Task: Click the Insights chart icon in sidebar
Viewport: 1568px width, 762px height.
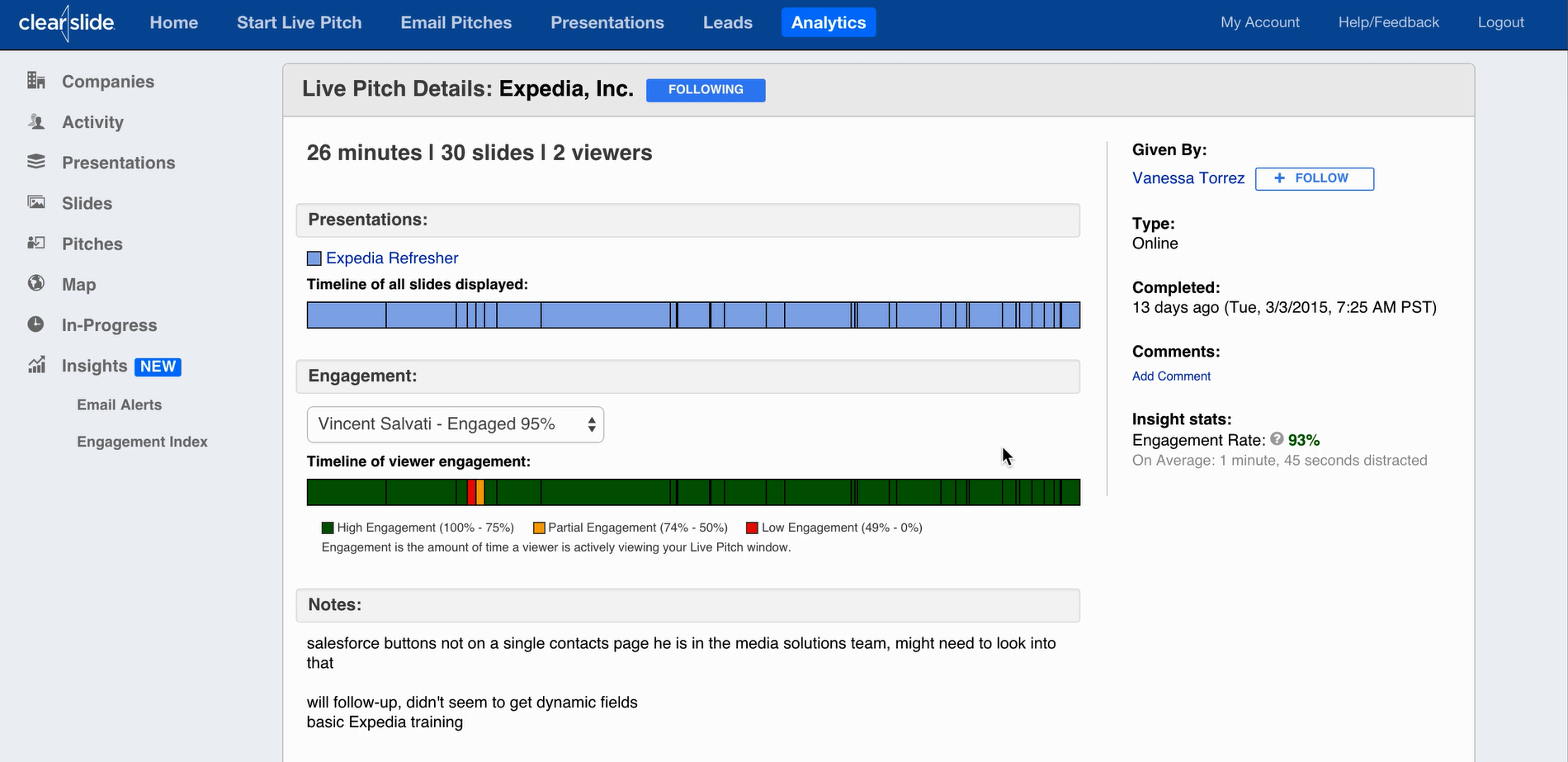Action: pyautogui.click(x=35, y=365)
